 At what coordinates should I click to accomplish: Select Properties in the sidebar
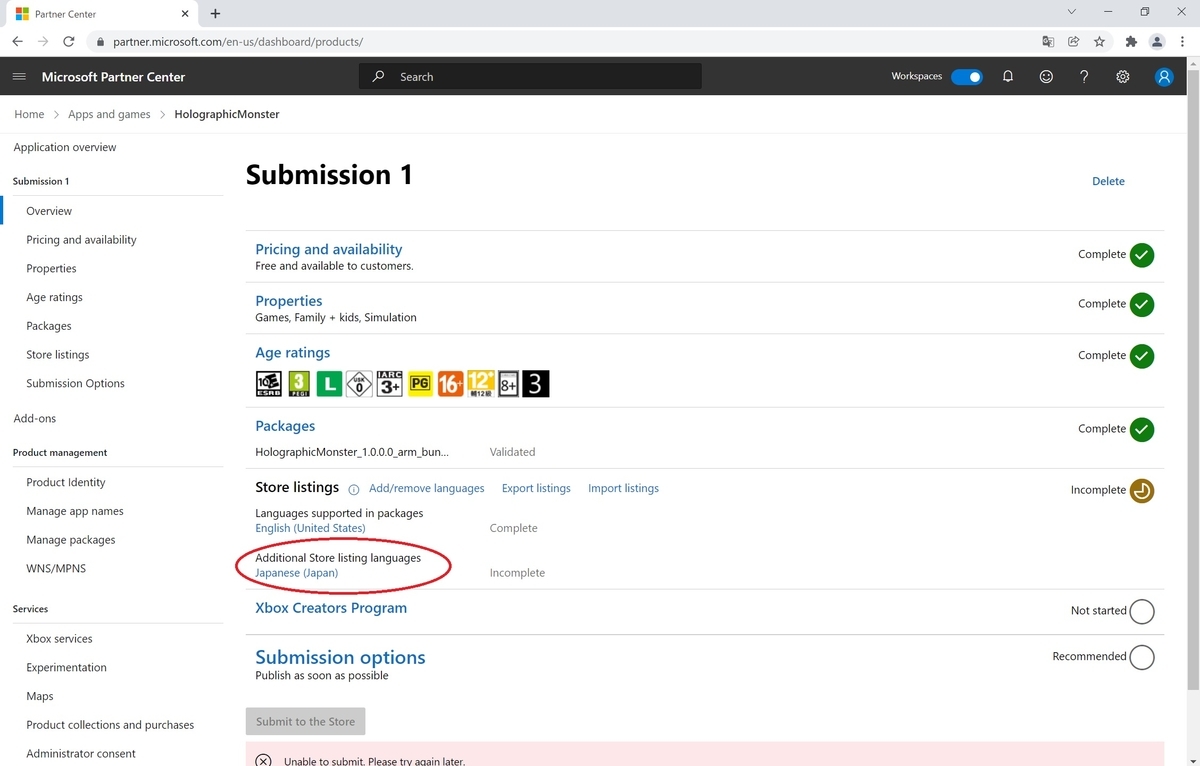51,269
